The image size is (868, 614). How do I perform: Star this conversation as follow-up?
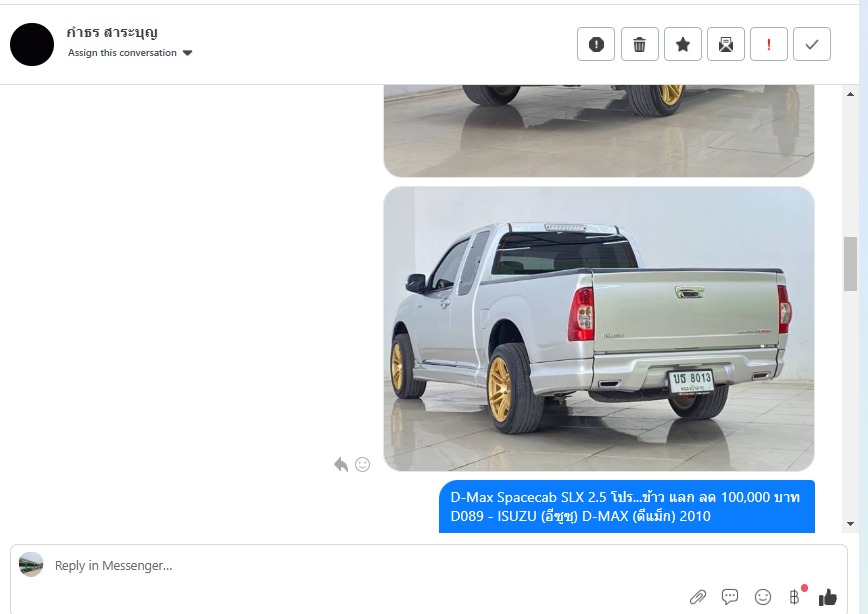coord(683,44)
